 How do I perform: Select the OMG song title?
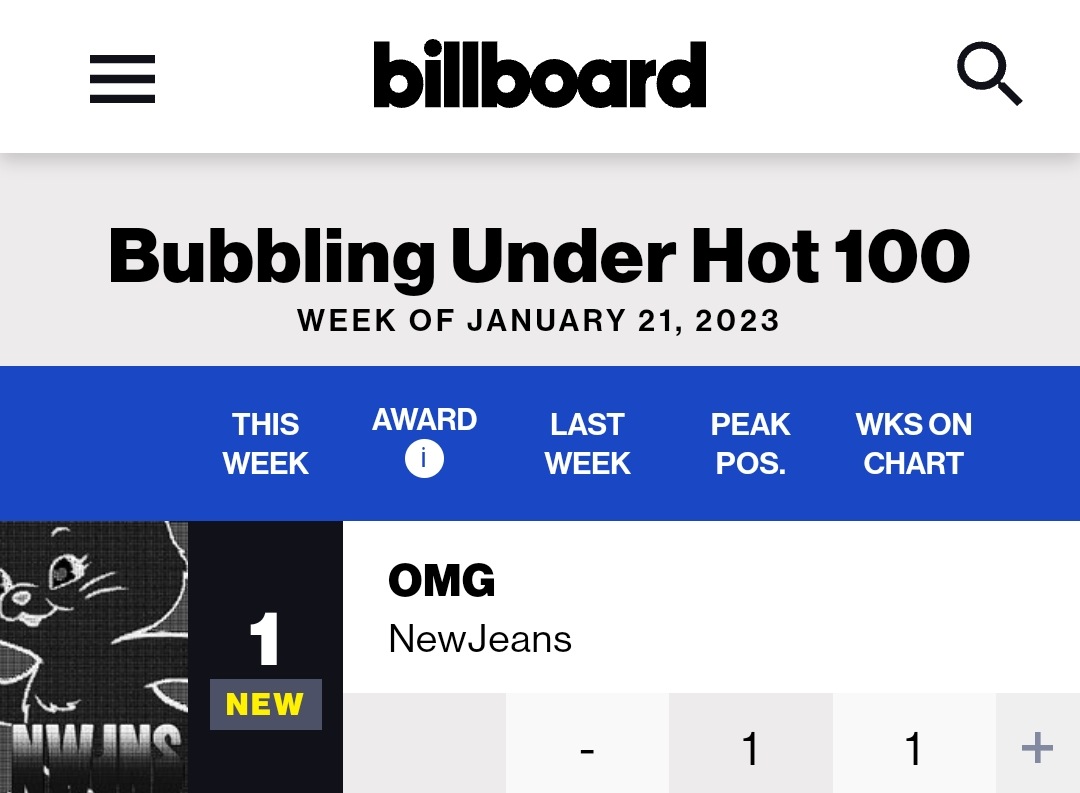coord(442,580)
